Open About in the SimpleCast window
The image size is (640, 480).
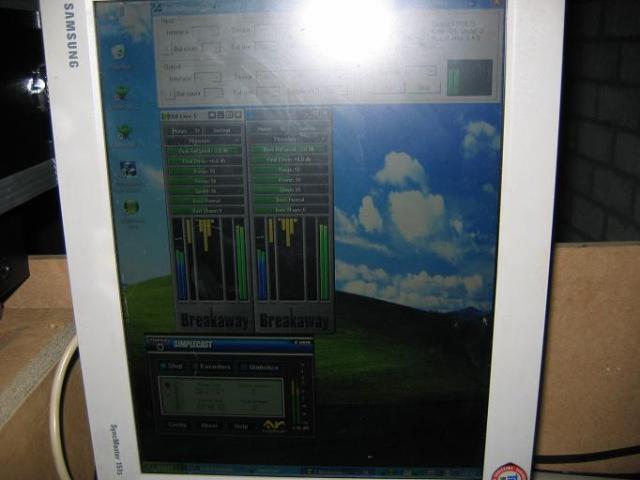(209, 425)
